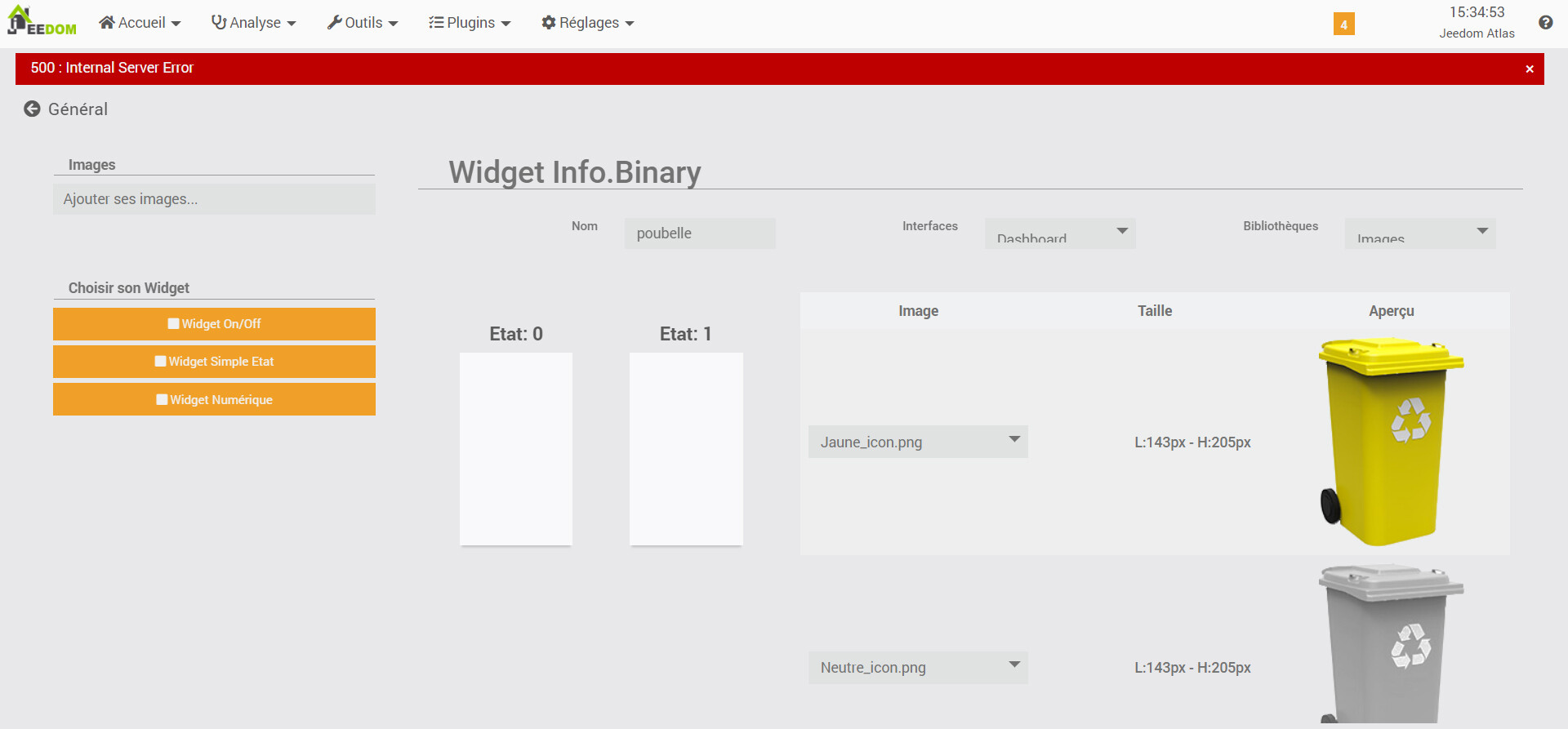Select the Widget Simple Etat option
1568x729 pixels.
click(214, 362)
